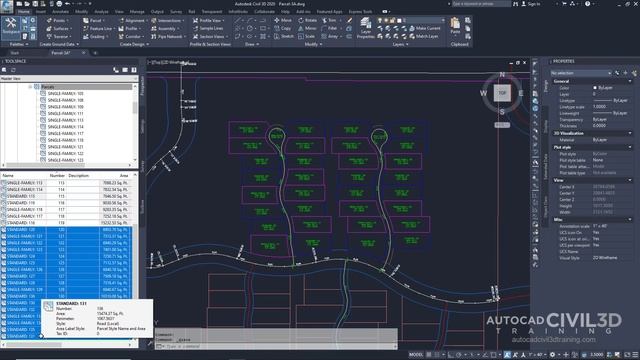
Task: Click the Sample Lines tool
Action: click(x=208, y=29)
